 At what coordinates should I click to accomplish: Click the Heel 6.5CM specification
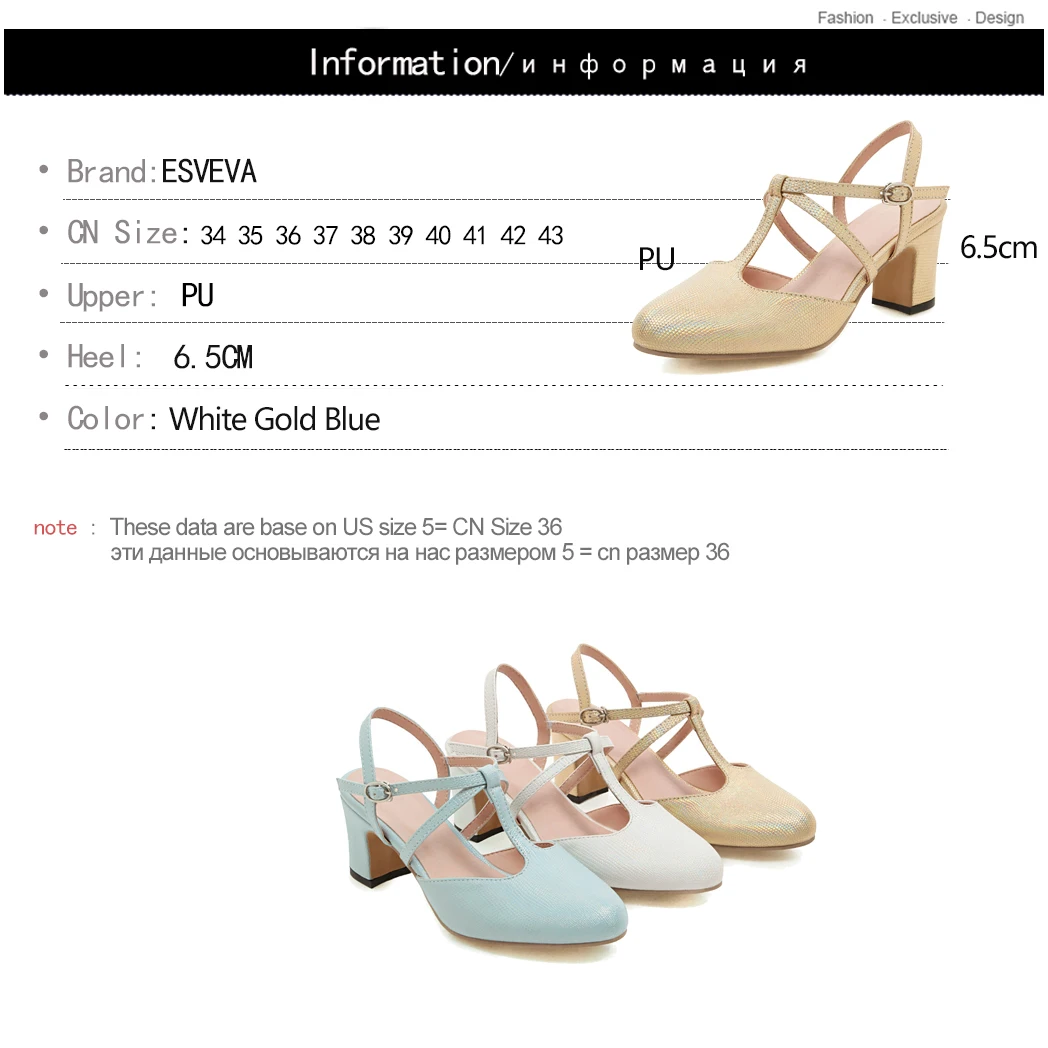[160, 357]
